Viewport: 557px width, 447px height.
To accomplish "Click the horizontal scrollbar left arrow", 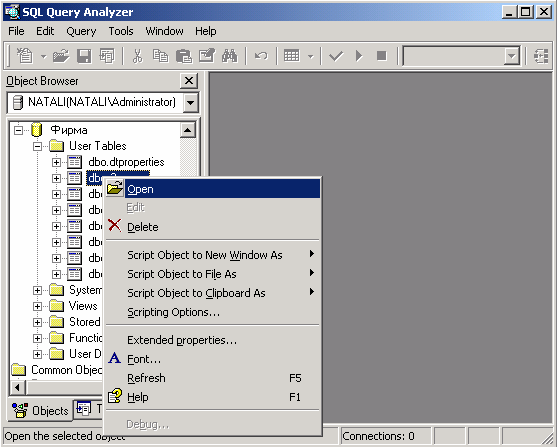I will [17, 387].
